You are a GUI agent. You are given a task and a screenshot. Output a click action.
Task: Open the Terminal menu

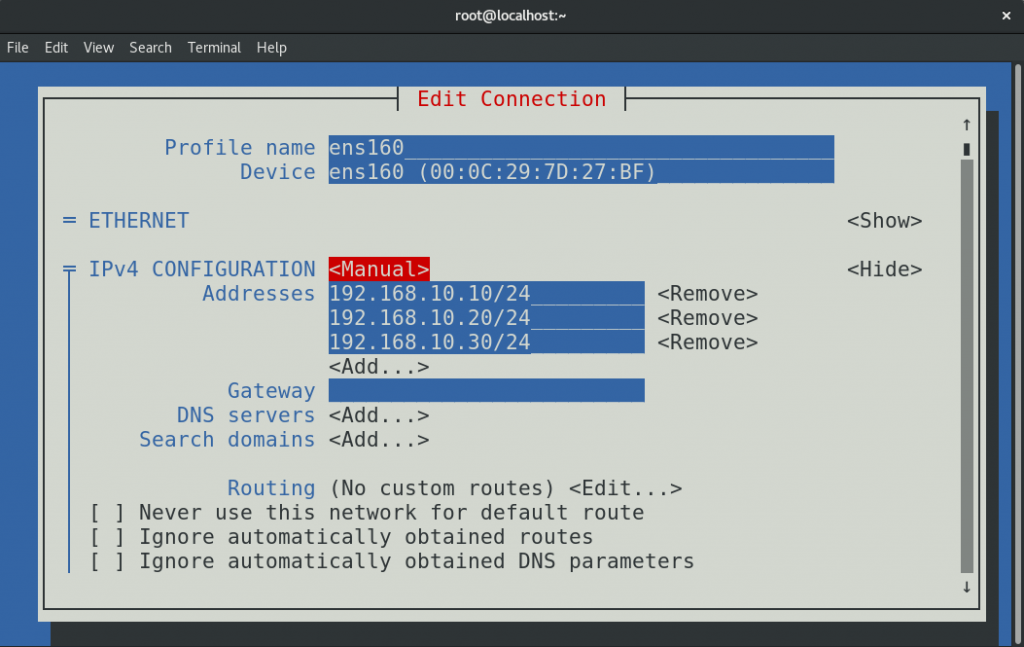[214, 47]
